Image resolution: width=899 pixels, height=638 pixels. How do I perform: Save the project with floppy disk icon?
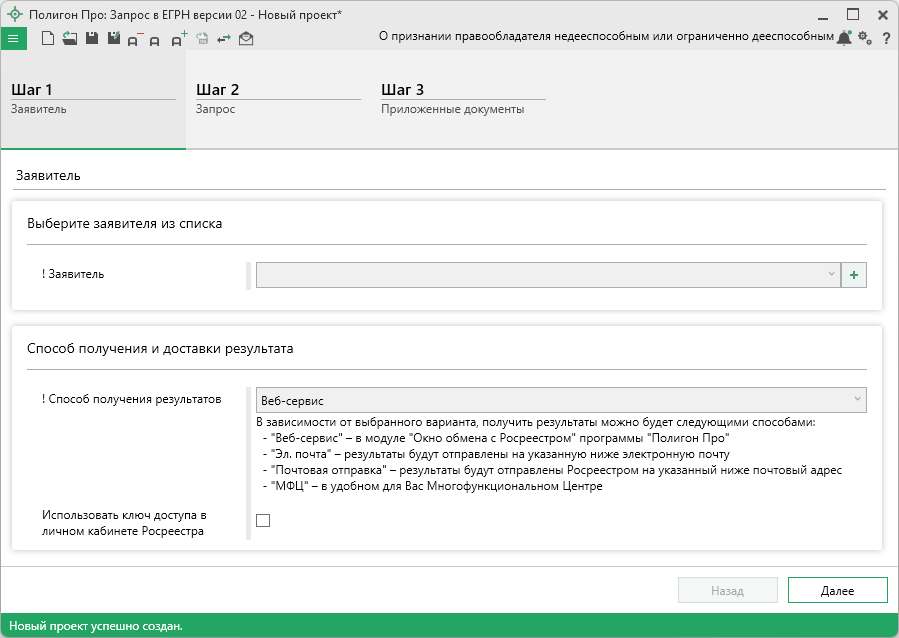pyautogui.click(x=91, y=38)
